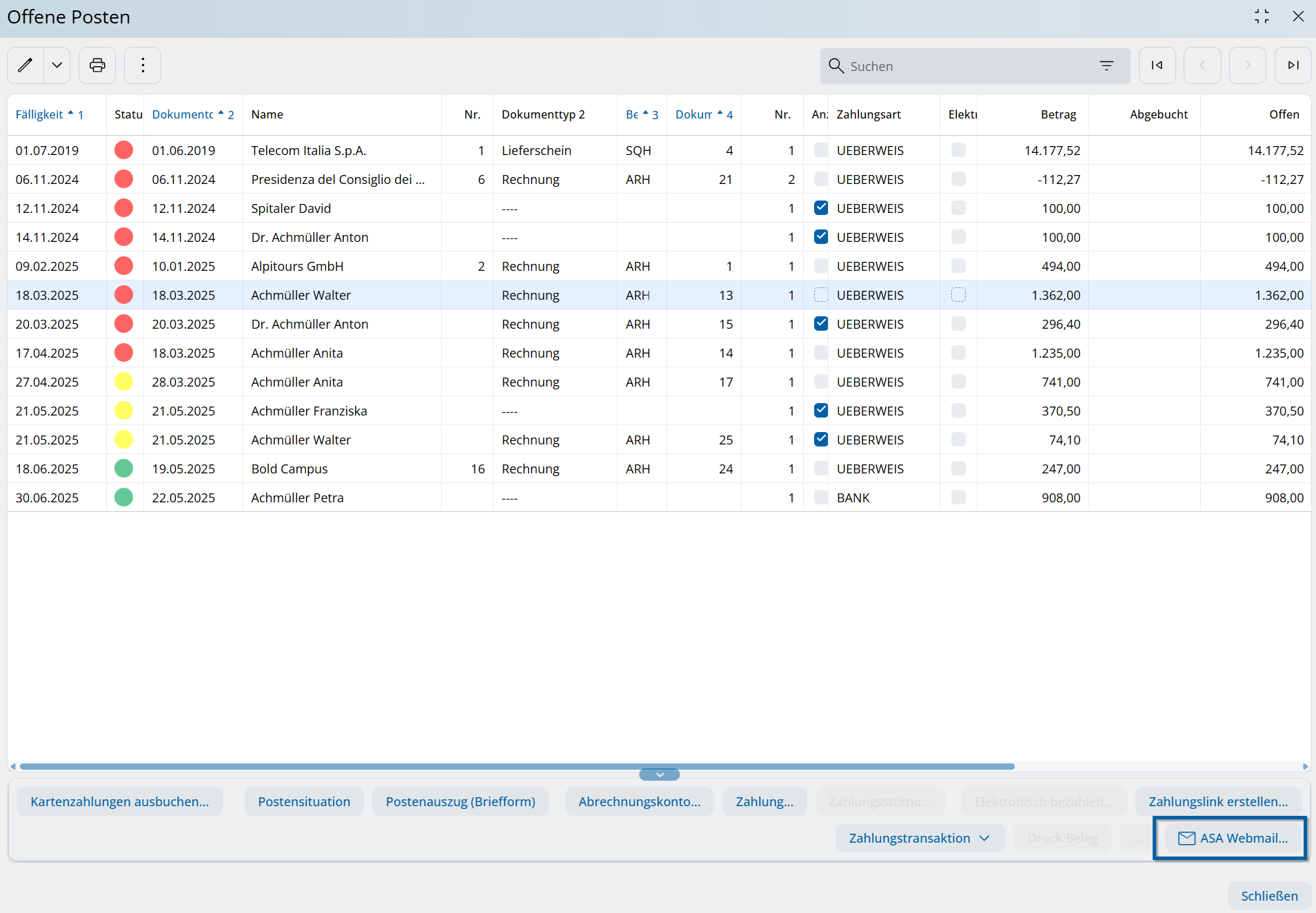Check the Elektronisch box for Bold Campus

[x=958, y=469]
